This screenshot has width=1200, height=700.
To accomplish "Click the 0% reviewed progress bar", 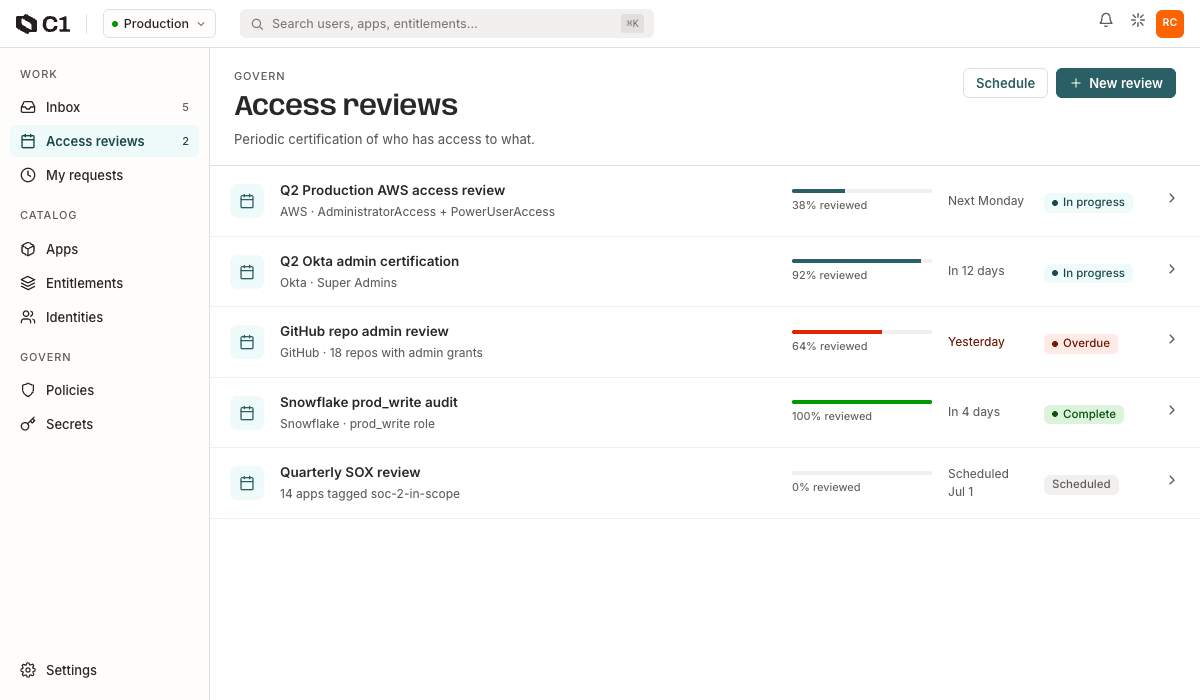I will pos(862,472).
